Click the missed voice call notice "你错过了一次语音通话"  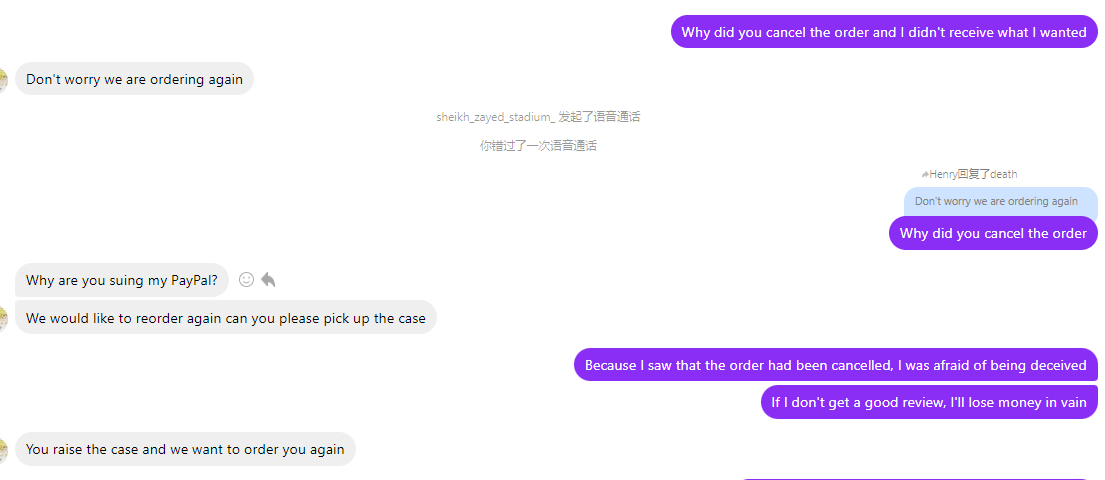coord(538,146)
